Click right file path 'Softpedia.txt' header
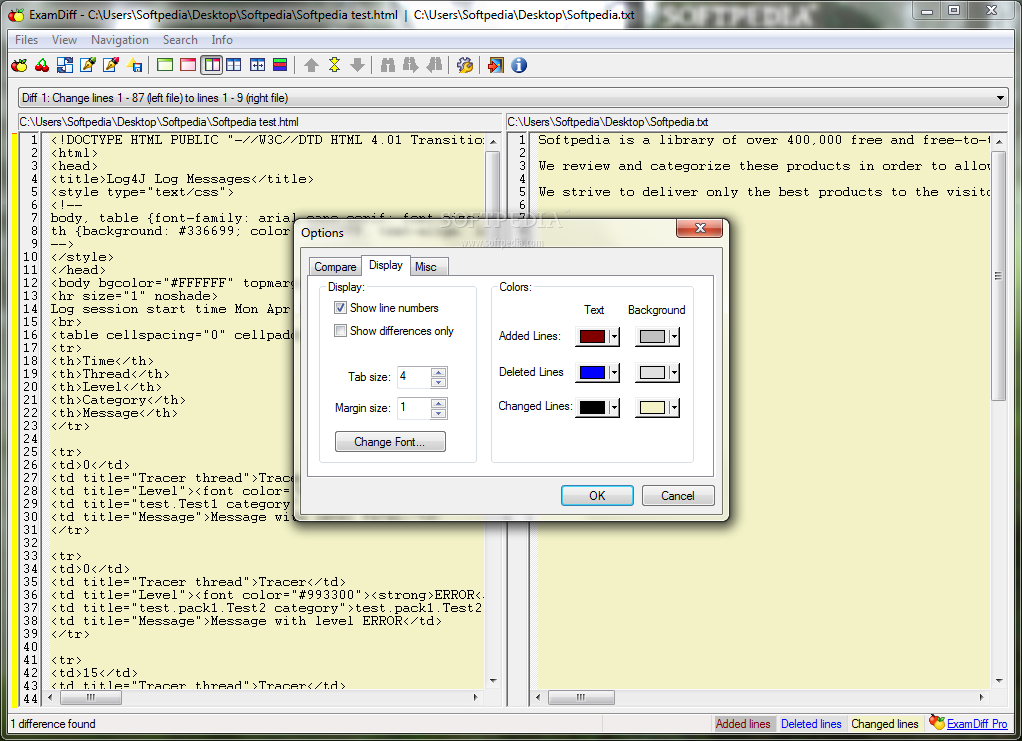Screen dimensions: 1022x741 tap(608, 122)
